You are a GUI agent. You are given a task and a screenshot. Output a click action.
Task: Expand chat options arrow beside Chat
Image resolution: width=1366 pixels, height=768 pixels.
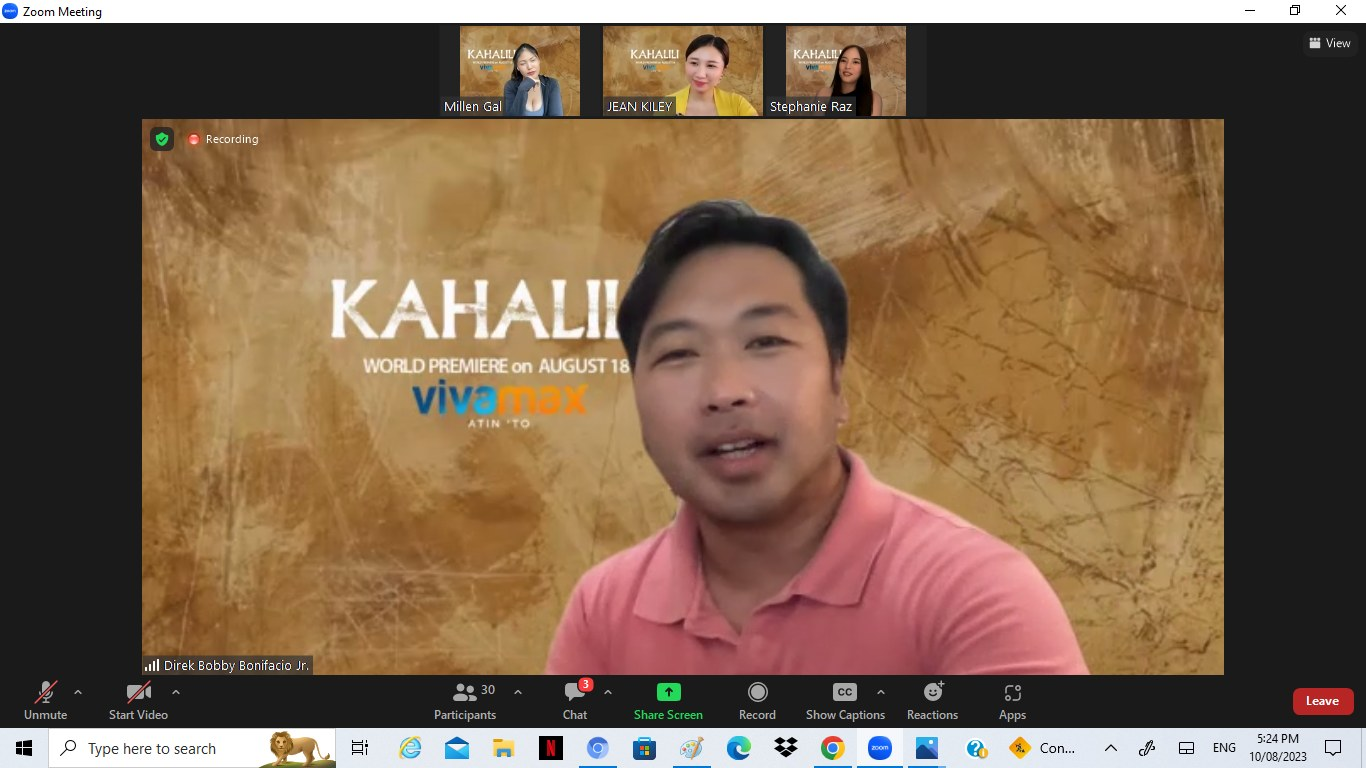coord(608,692)
